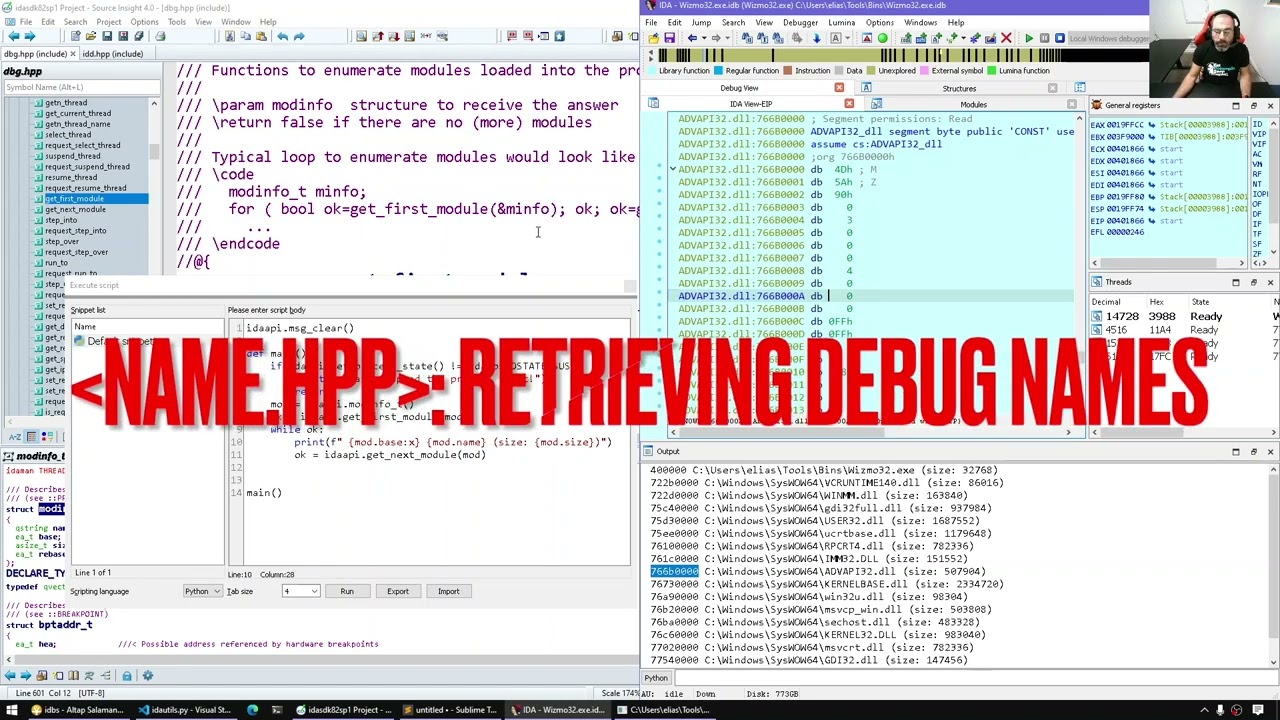Click the Paste icon in Source Insight toolbar

261,36
